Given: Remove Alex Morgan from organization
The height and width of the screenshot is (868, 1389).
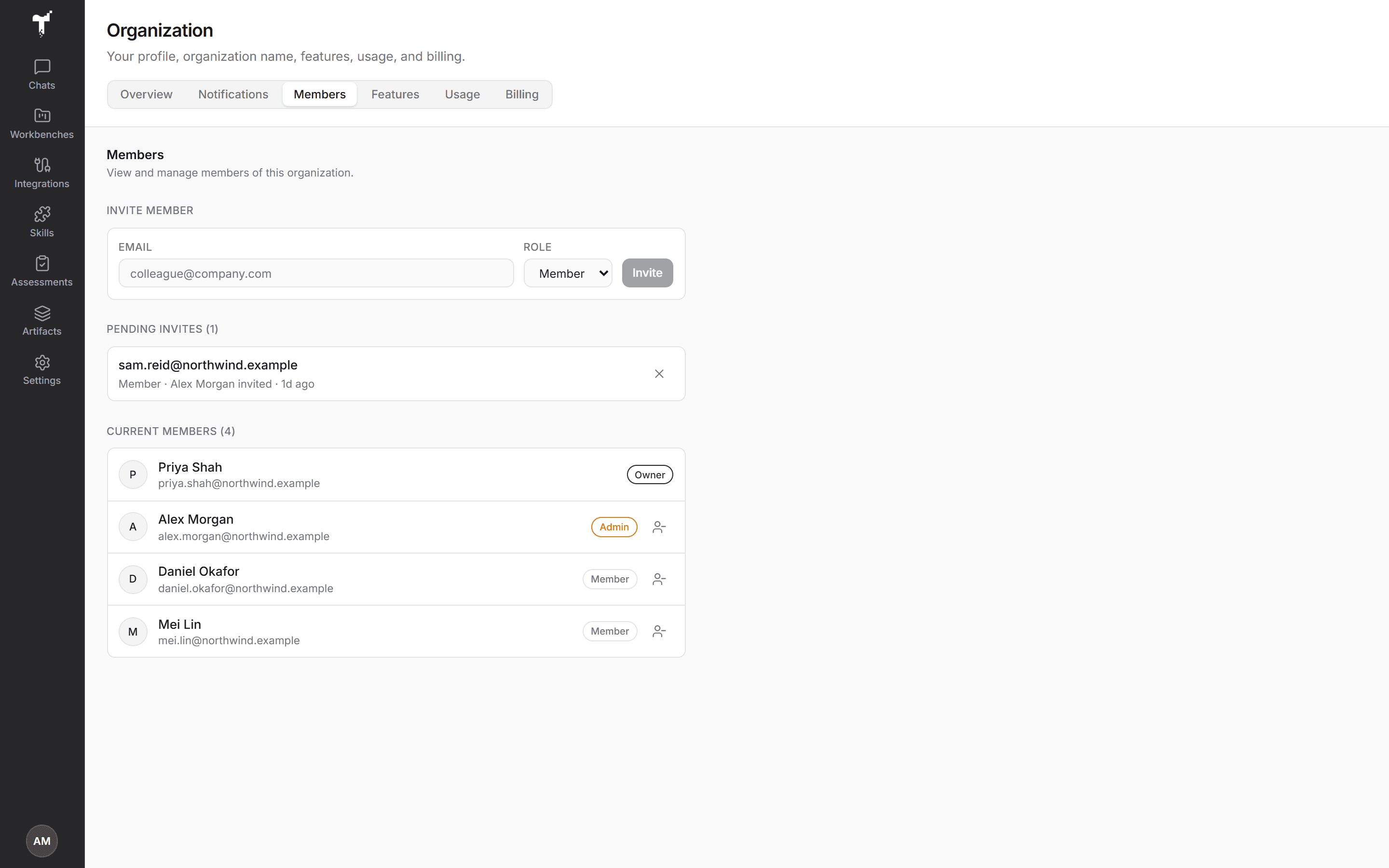Looking at the screenshot, I should tap(659, 527).
